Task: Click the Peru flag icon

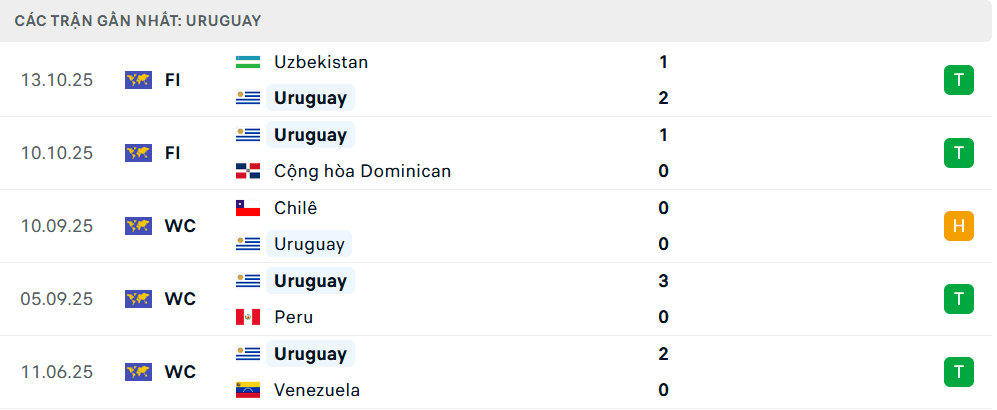Action: (x=247, y=317)
